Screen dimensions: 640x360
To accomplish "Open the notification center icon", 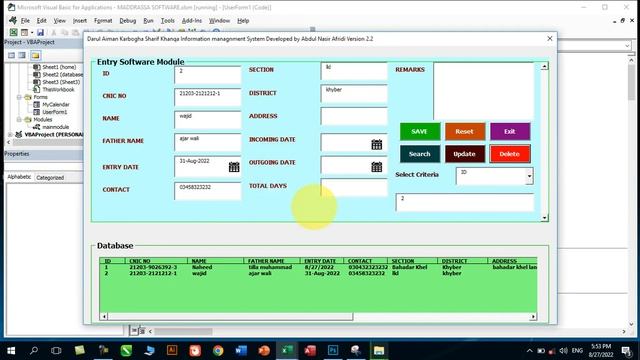I will click(x=627, y=351).
